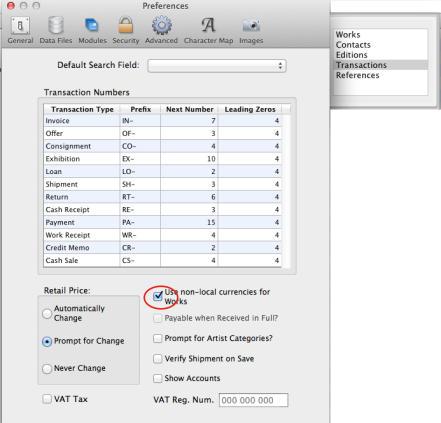The width and height of the screenshot is (441, 423).
Task: Open Images camera preferences
Action: (251, 30)
